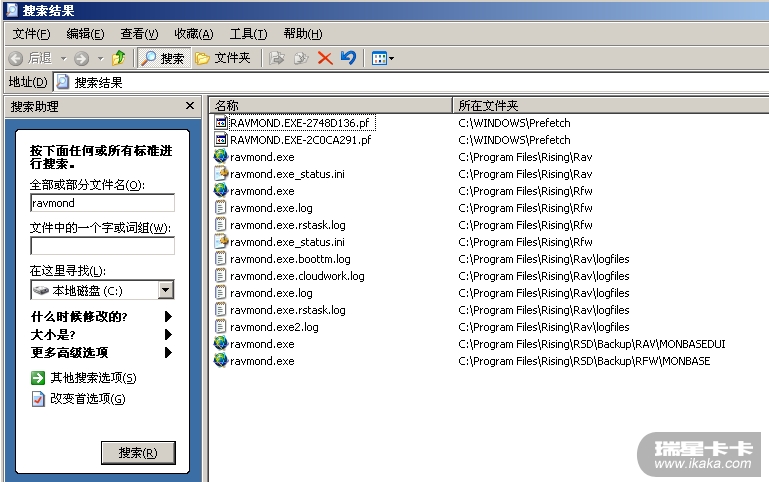
Task: Open the Back history dropdown arrow
Action: pyautogui.click(x=64, y=59)
